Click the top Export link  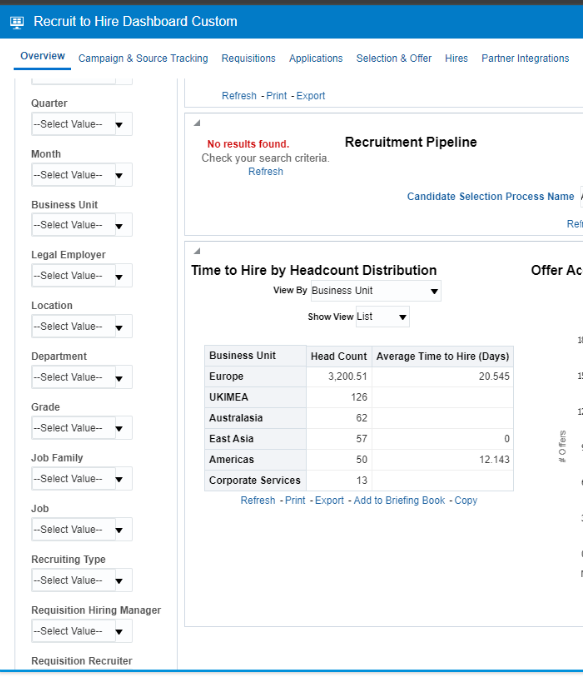click(311, 96)
